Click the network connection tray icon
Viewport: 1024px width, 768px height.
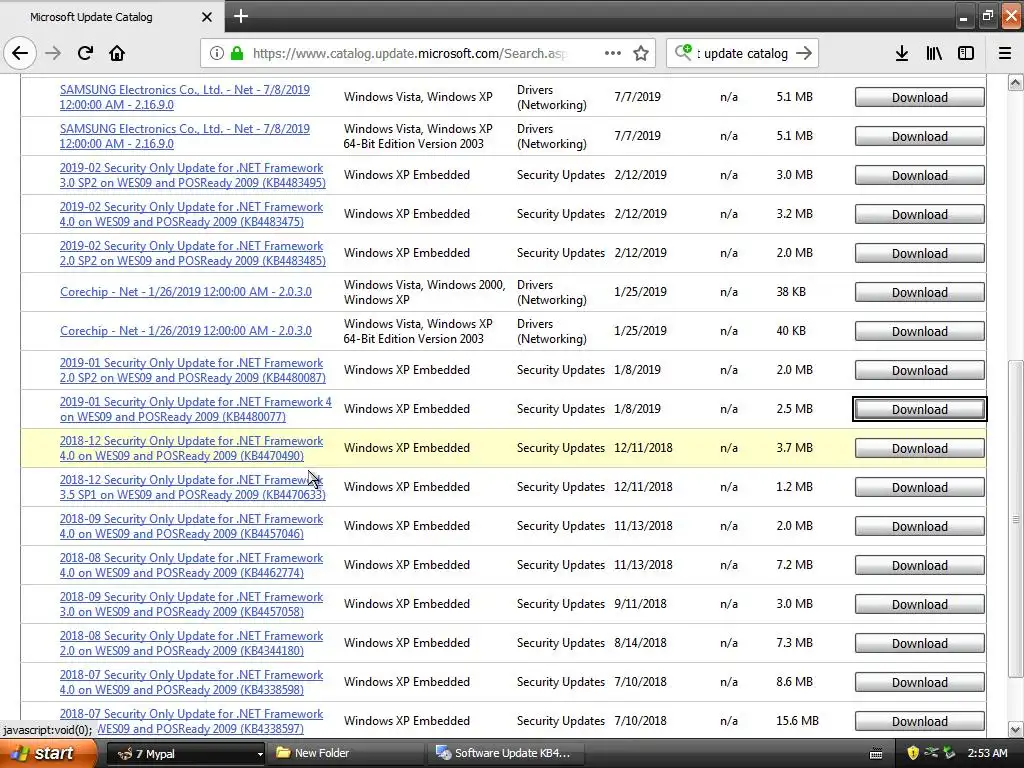[931, 753]
